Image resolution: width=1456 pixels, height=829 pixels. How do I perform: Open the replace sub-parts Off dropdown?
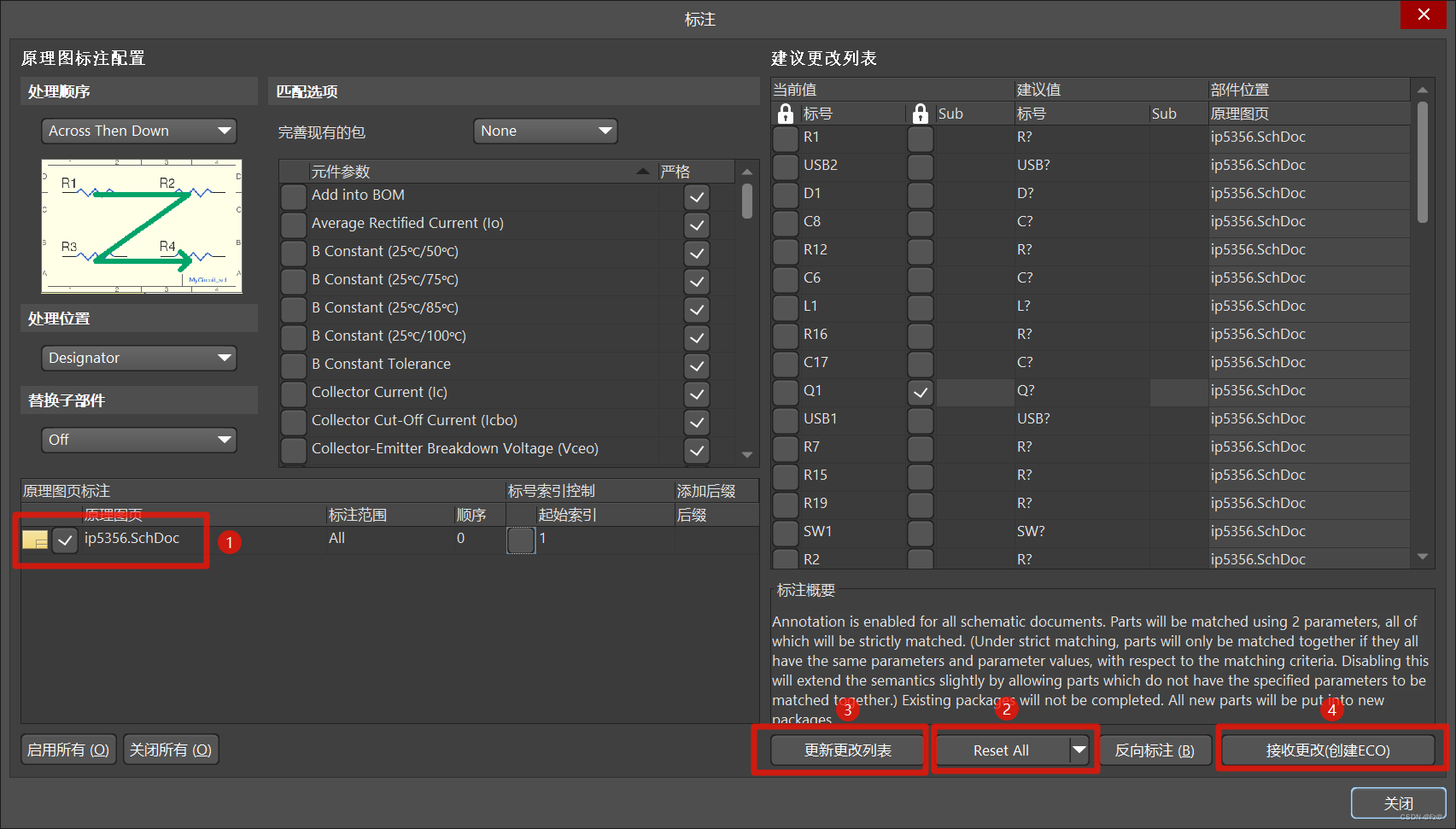(x=139, y=440)
